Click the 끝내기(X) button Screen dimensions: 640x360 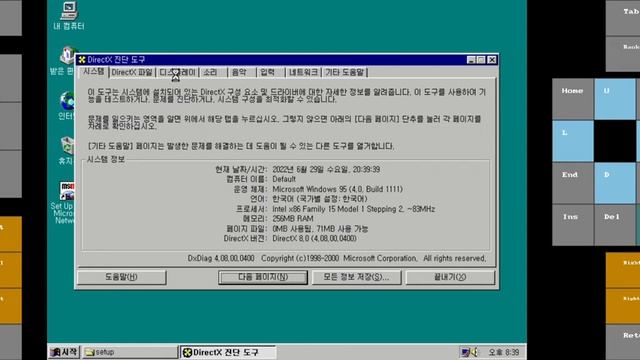pyautogui.click(x=450, y=277)
